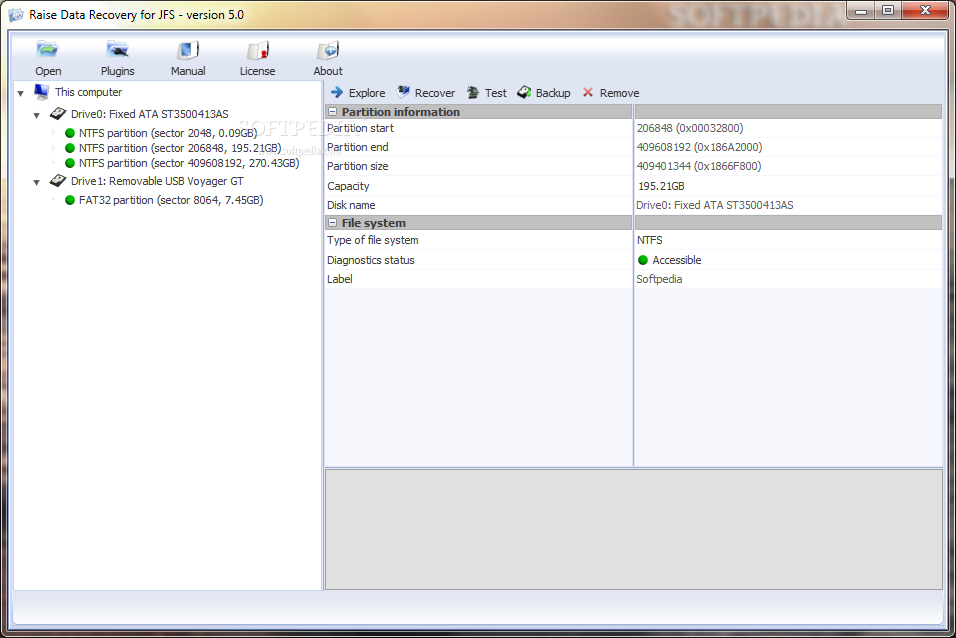Image resolution: width=956 pixels, height=638 pixels.
Task: Collapse the Drive0 tree node
Action: point(37,115)
